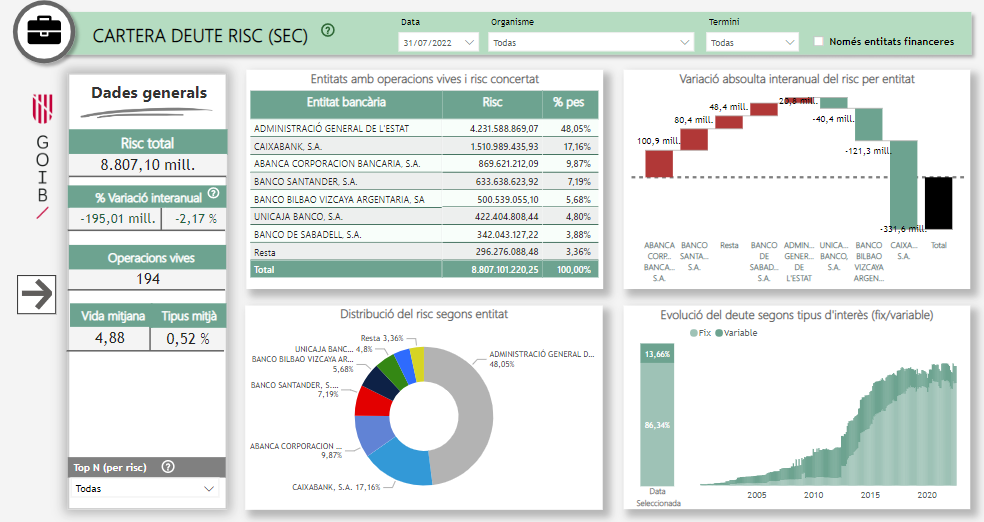Expand the Organisme dropdown
984x522 pixels.
(x=591, y=43)
